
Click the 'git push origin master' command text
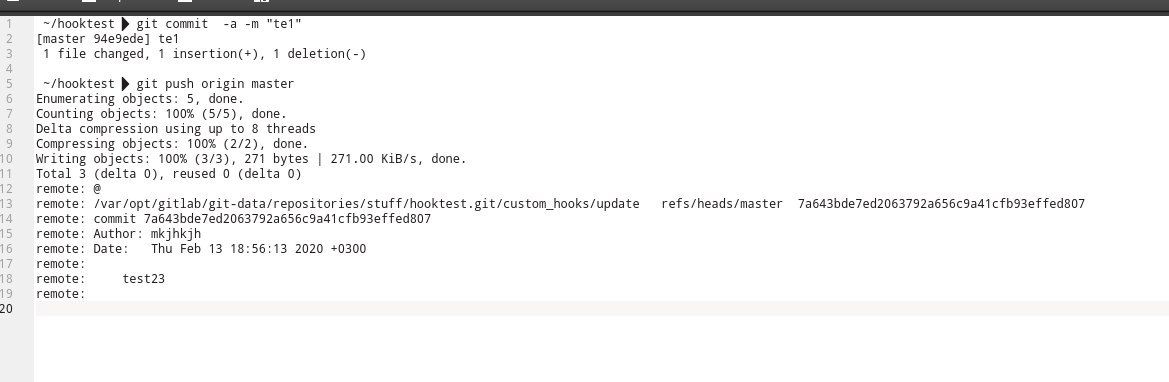click(x=215, y=84)
